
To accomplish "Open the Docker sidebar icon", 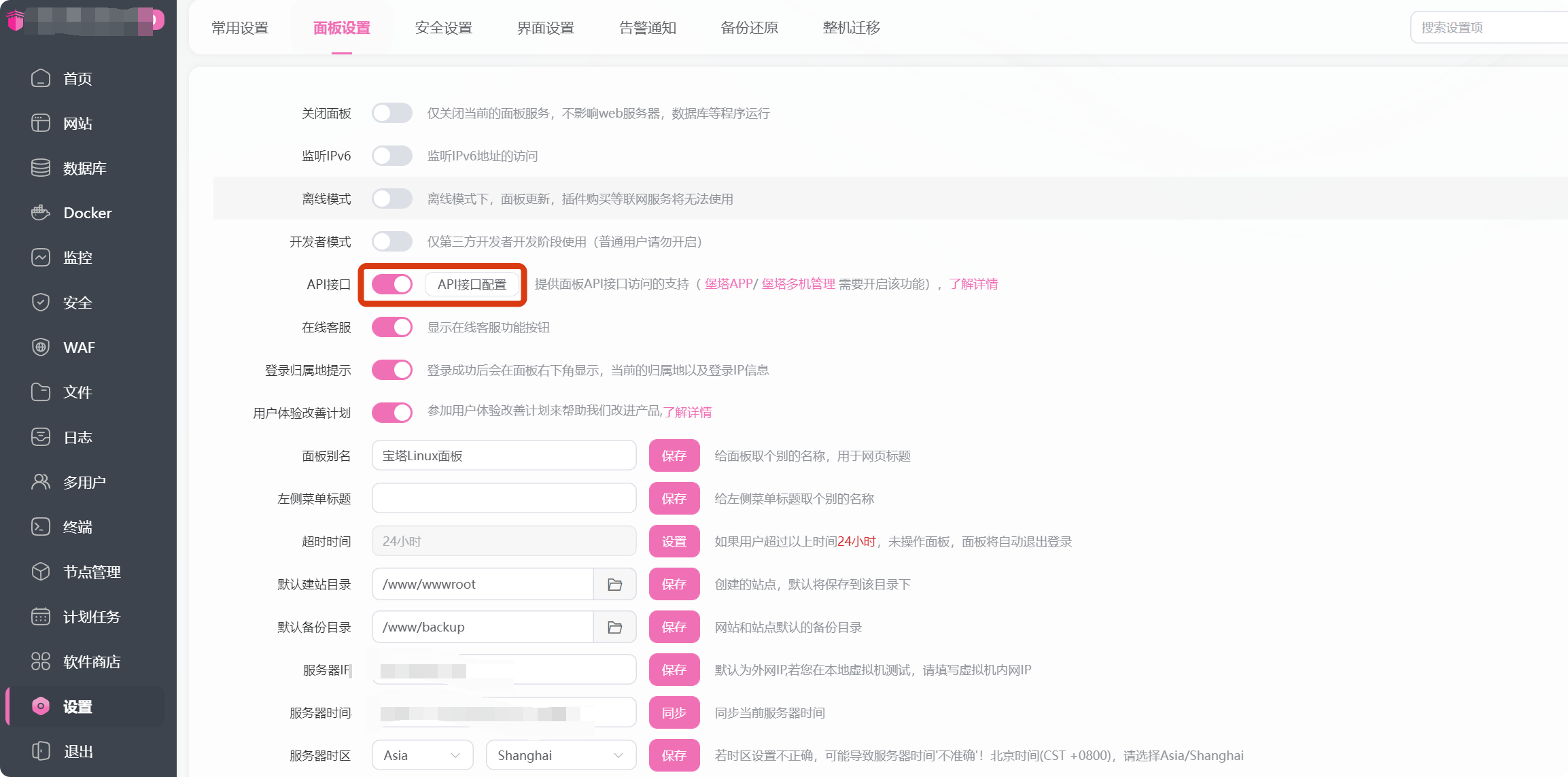I will point(41,213).
